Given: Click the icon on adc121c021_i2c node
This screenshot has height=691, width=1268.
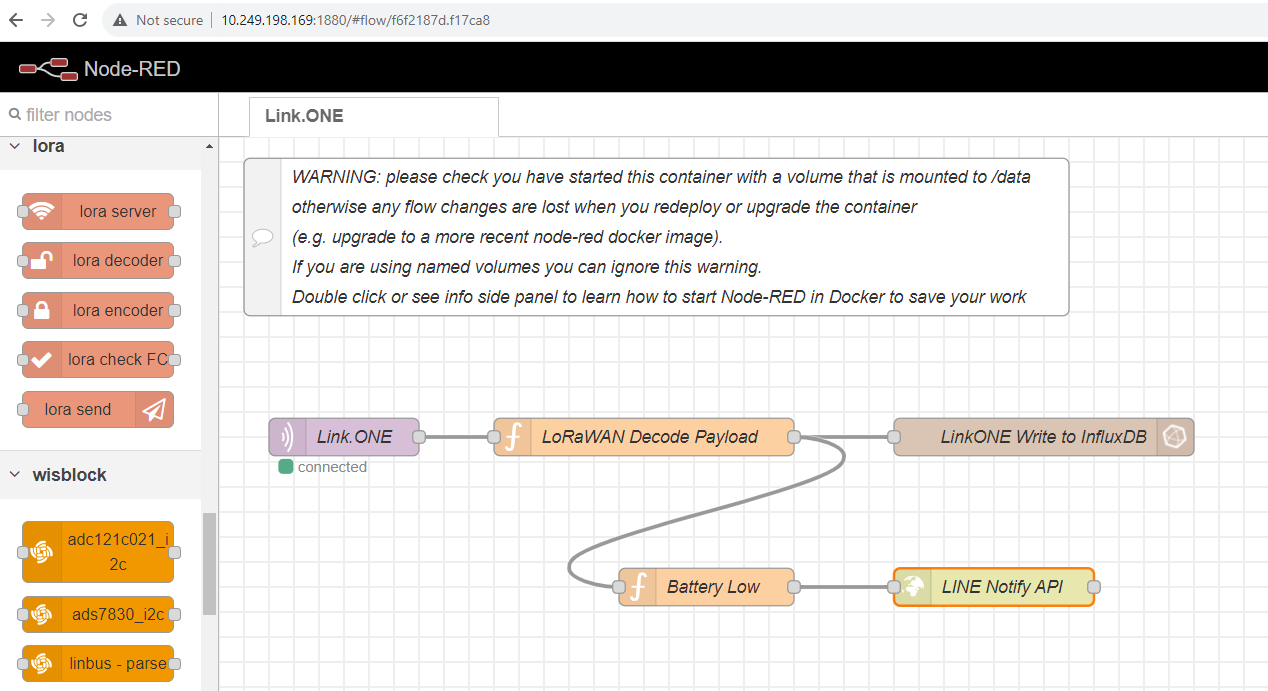Looking at the screenshot, I should pos(41,552).
